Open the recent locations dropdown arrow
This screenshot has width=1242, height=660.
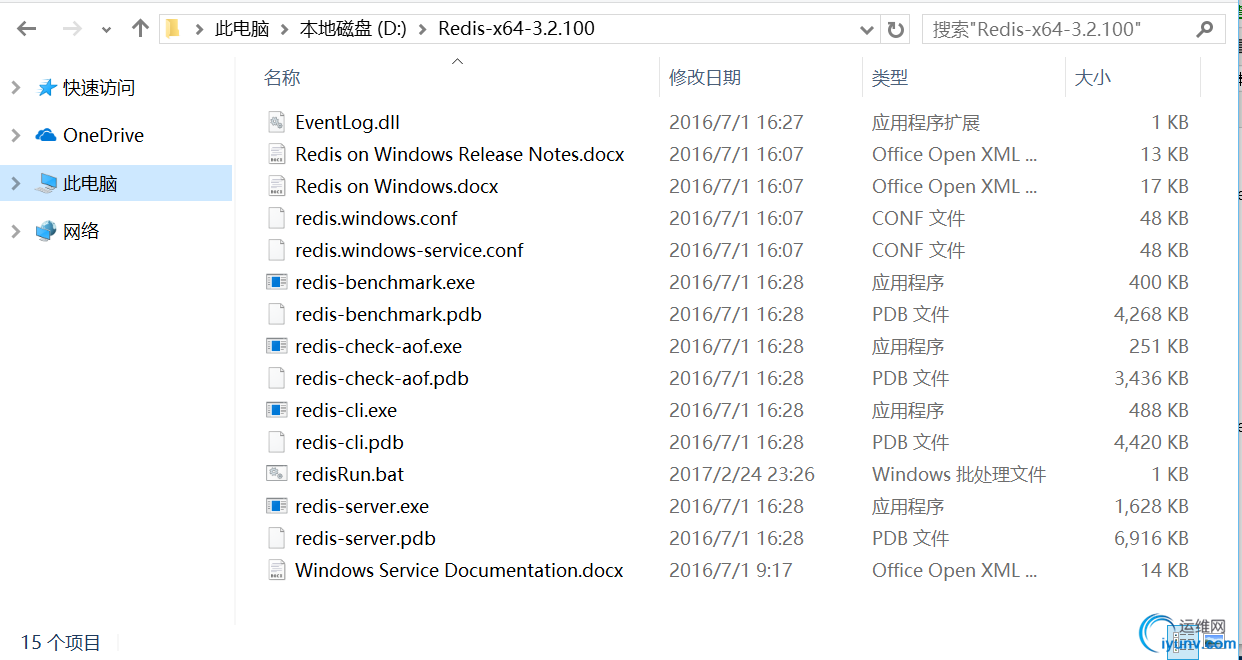tap(106, 30)
